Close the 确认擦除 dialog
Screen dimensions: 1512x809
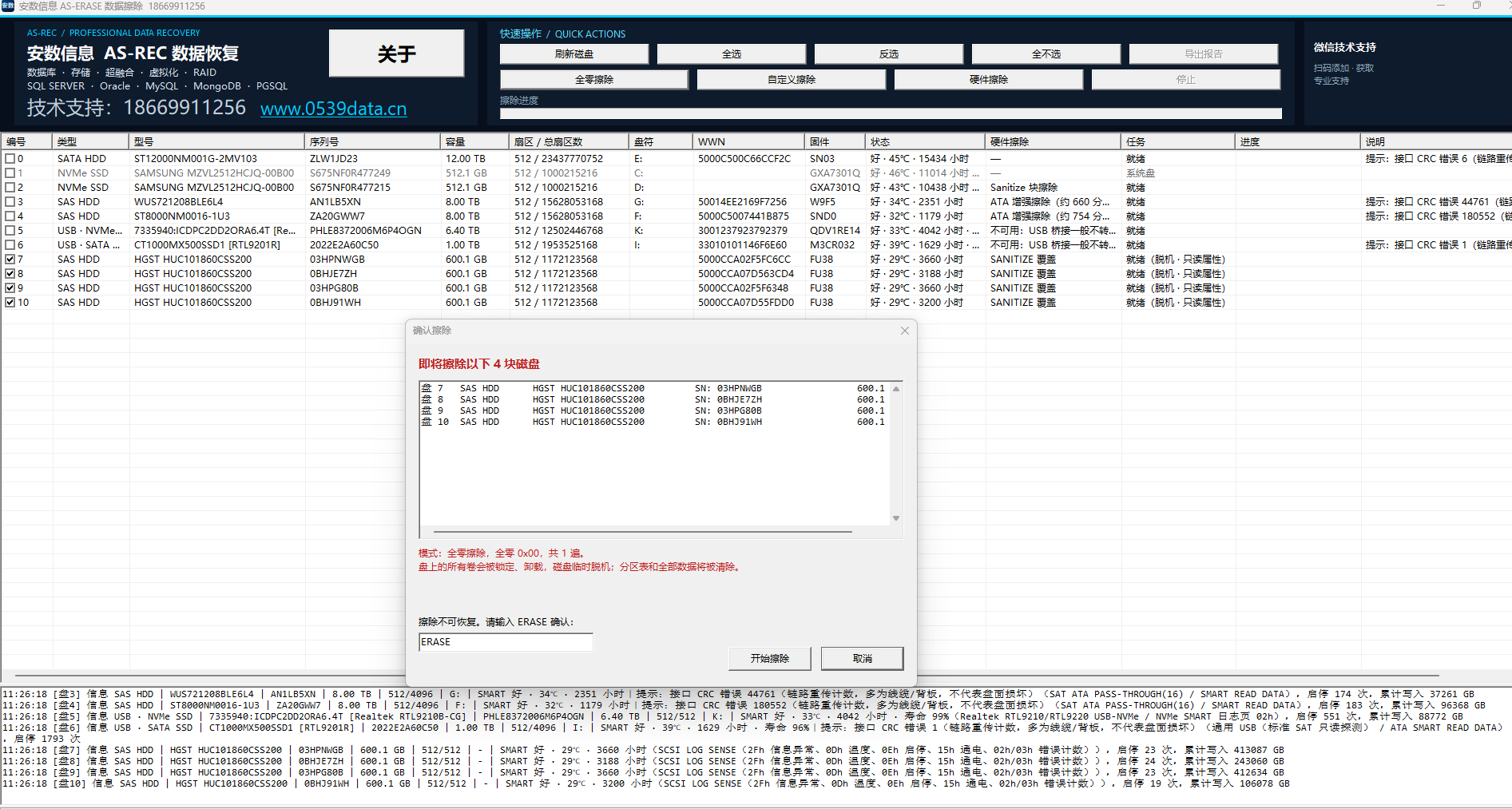(904, 331)
